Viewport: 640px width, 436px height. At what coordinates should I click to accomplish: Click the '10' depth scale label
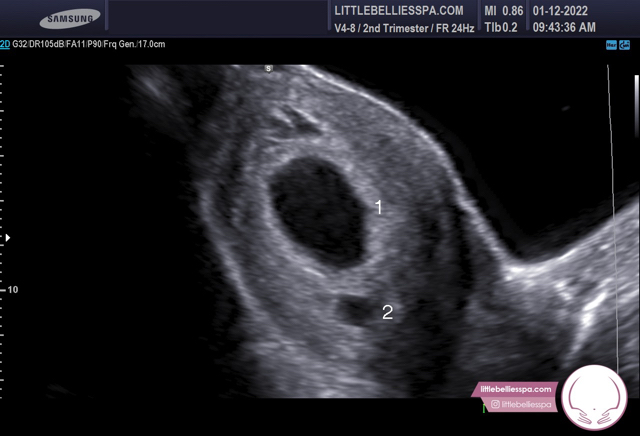click(13, 290)
